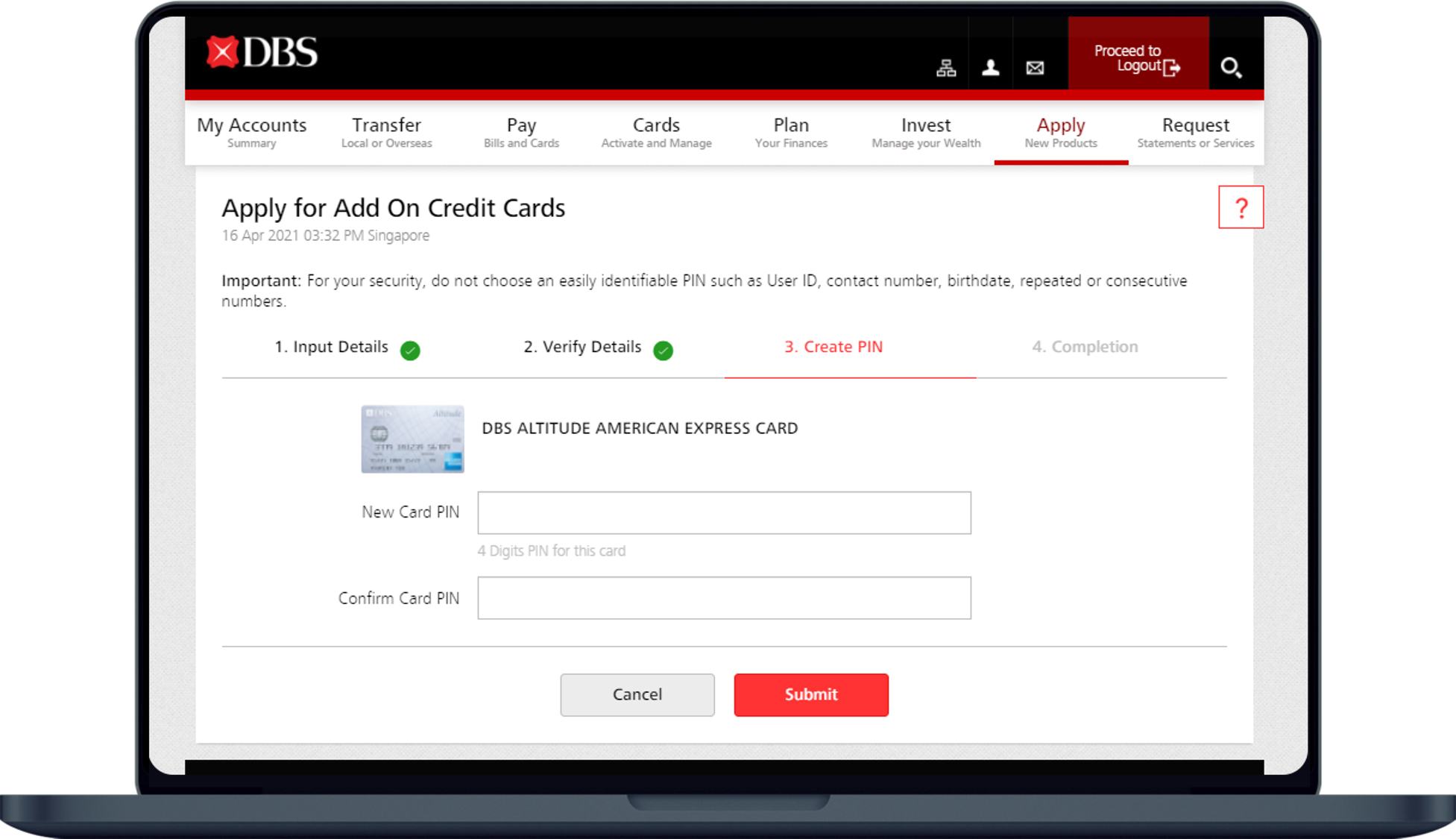1456x839 pixels.
Task: Click DBS ALTITUDE AMERICAN EXPRESS CARD text
Action: click(x=640, y=428)
